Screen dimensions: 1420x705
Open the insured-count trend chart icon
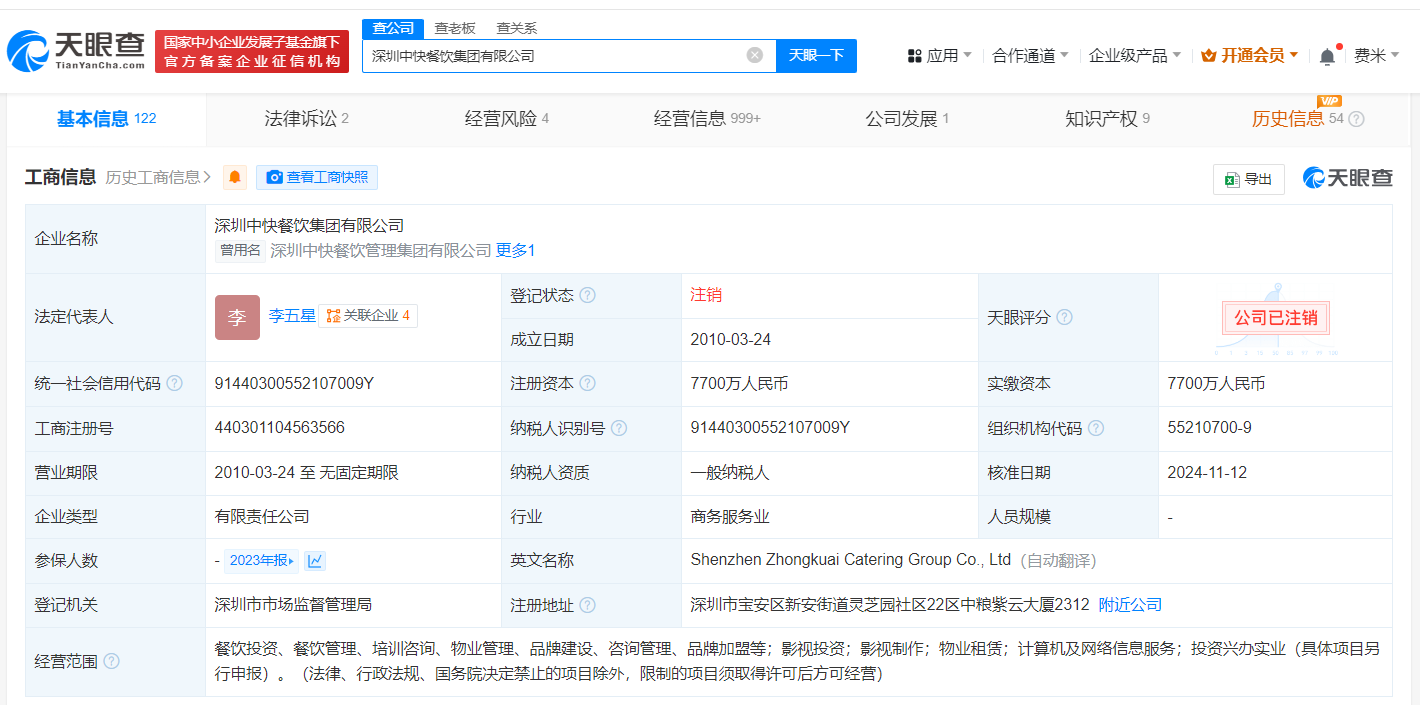point(315,561)
